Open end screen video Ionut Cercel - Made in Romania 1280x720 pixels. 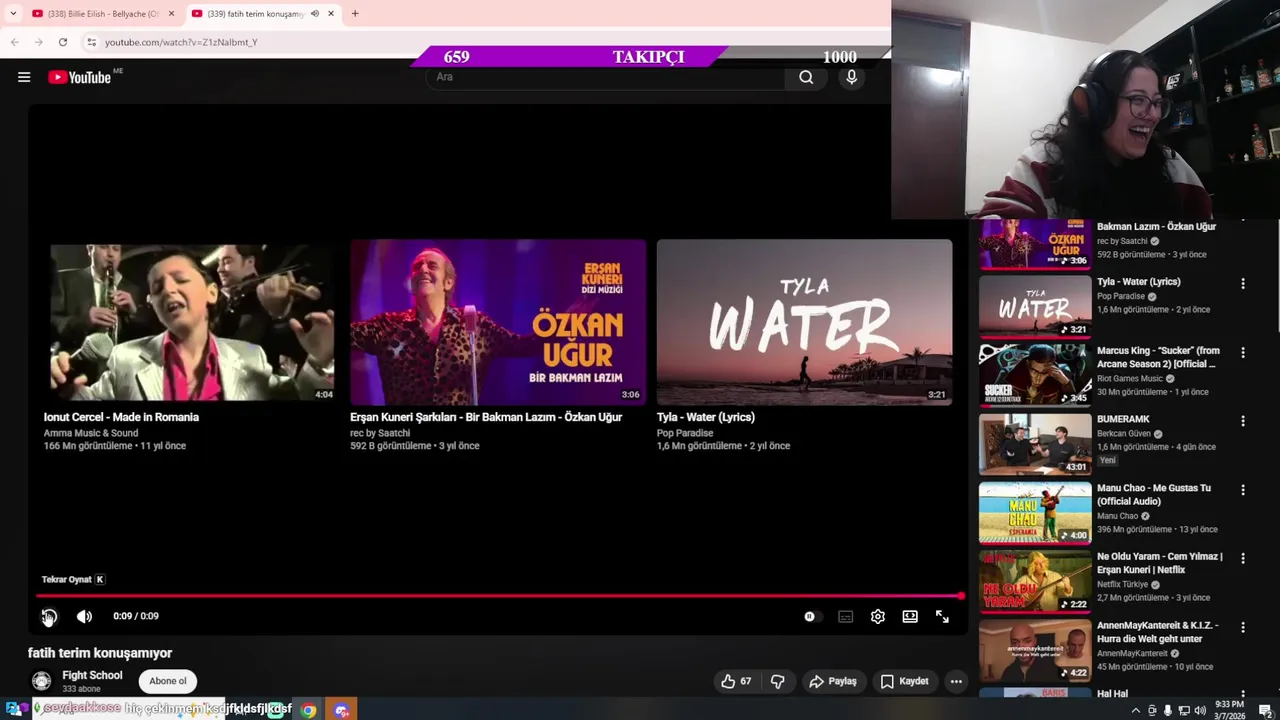[192, 322]
